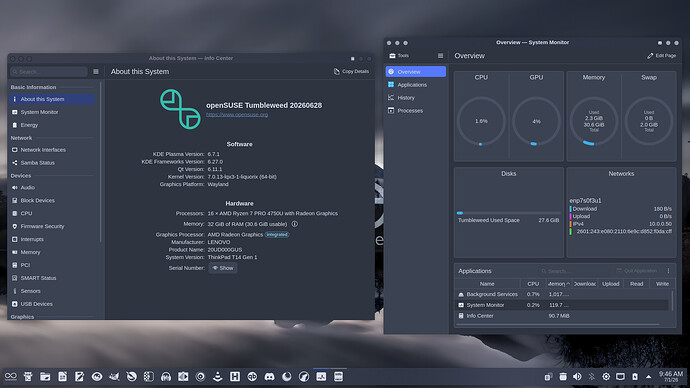Open the Audio devices page
Image resolution: width=690 pixels, height=388 pixels.
tap(52, 187)
